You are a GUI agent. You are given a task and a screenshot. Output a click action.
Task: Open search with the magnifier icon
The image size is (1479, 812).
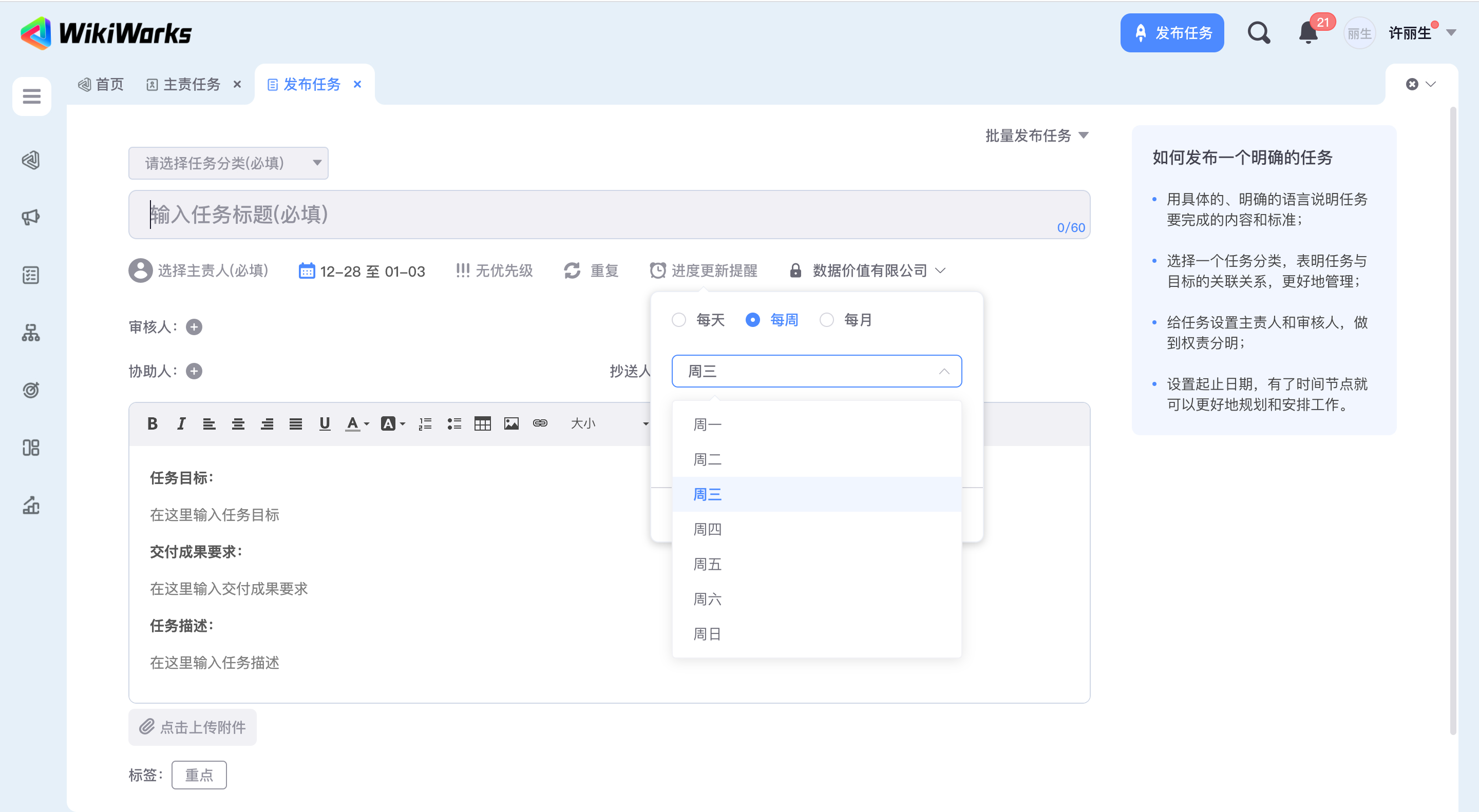[x=1258, y=33]
